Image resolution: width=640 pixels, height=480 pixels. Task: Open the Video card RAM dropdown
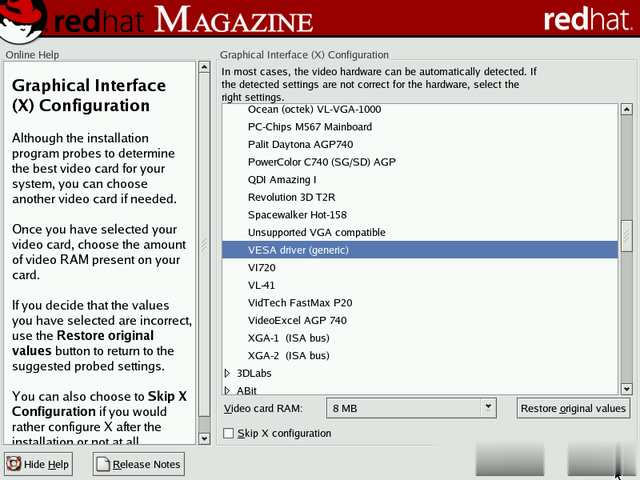click(x=488, y=408)
